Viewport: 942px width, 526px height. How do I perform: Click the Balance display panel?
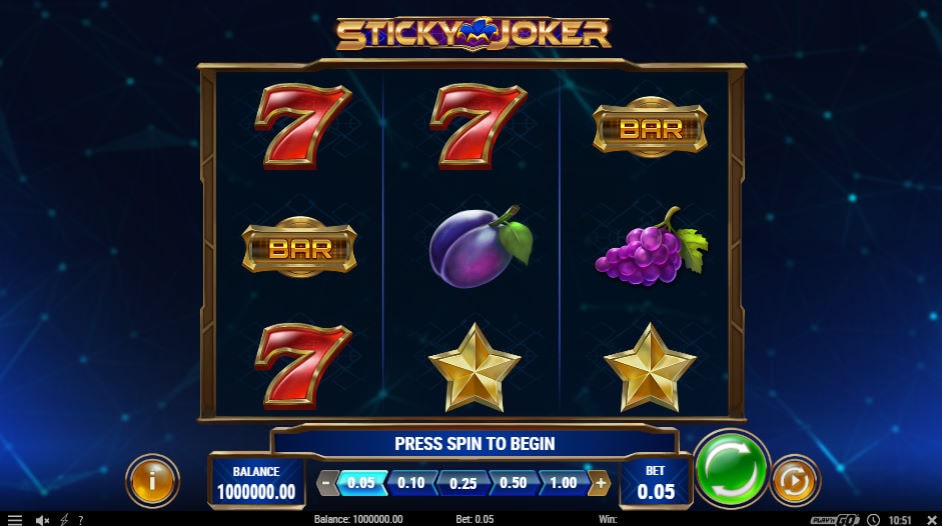[x=256, y=482]
